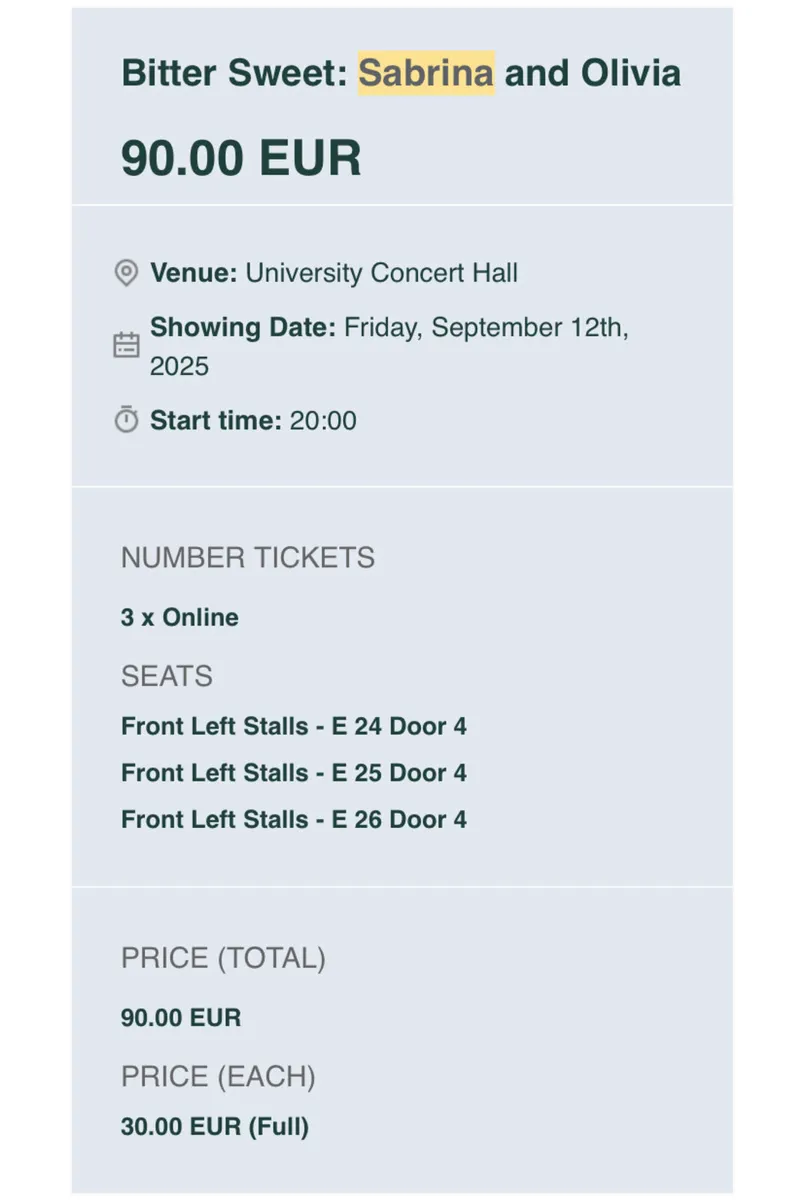Screen dimensions: 805x1200
Task: Click the 20:00 start time value
Action: [323, 420]
